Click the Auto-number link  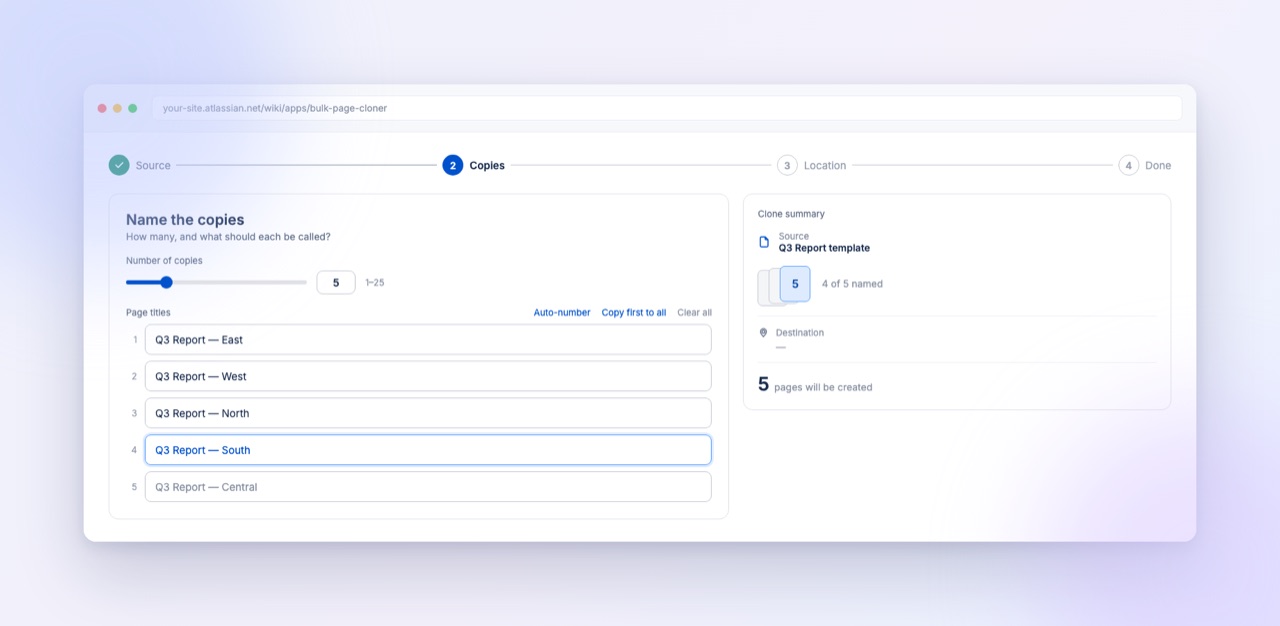(562, 313)
